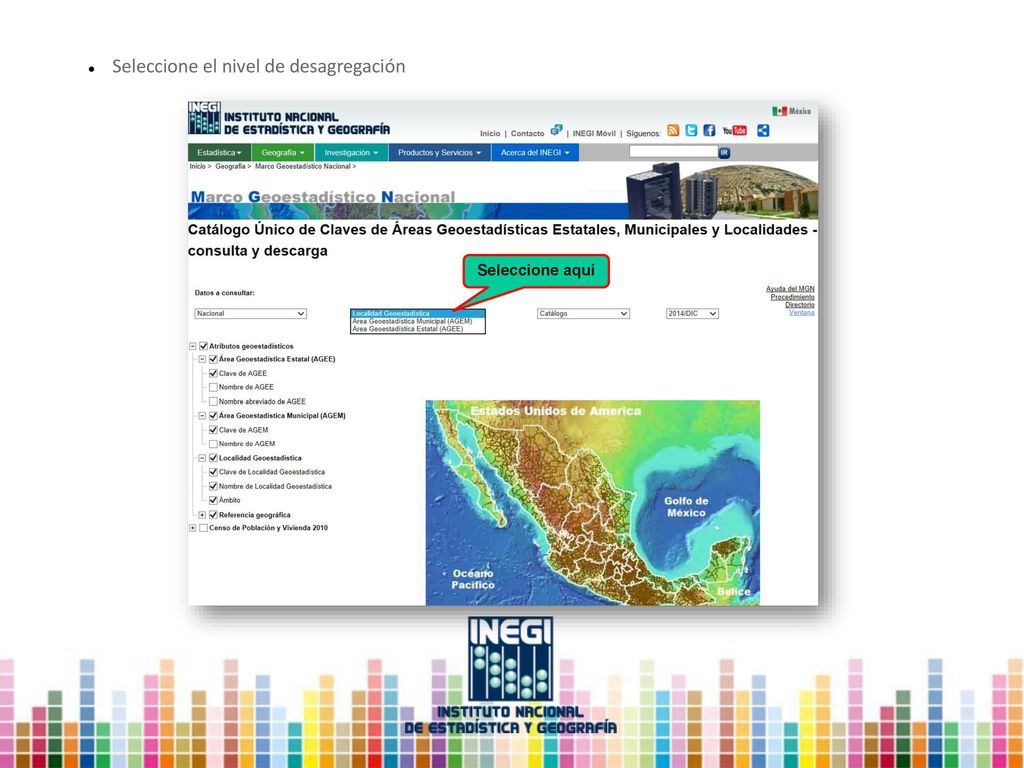Select Área Geoestadística Municipal (AGEM) option
This screenshot has height=768, width=1024.
pos(418,321)
